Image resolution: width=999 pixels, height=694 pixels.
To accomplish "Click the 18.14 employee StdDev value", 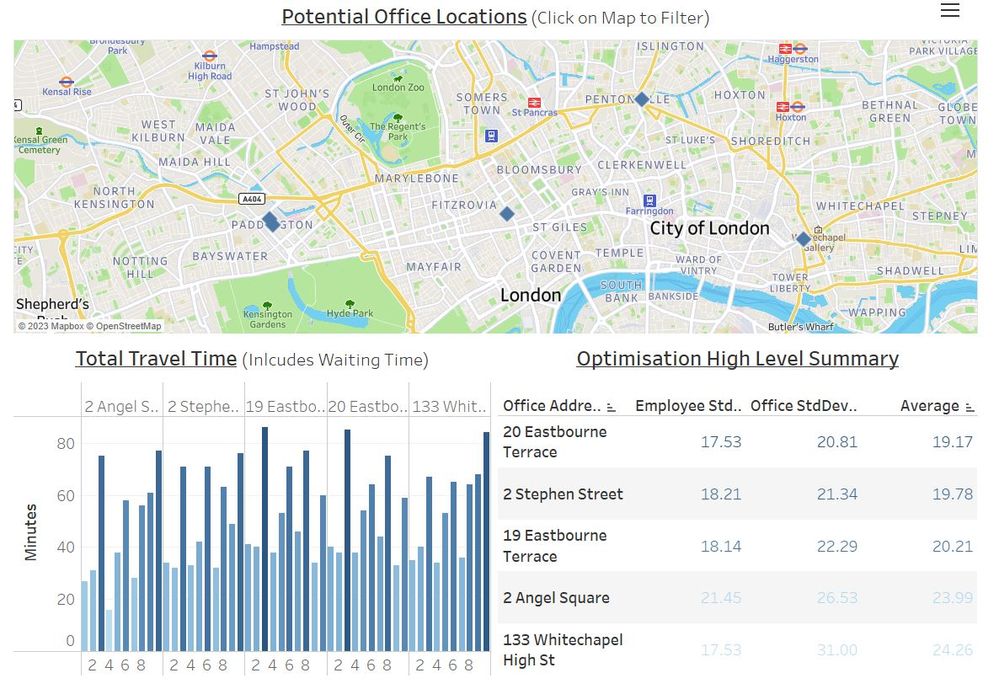I will point(721,547).
